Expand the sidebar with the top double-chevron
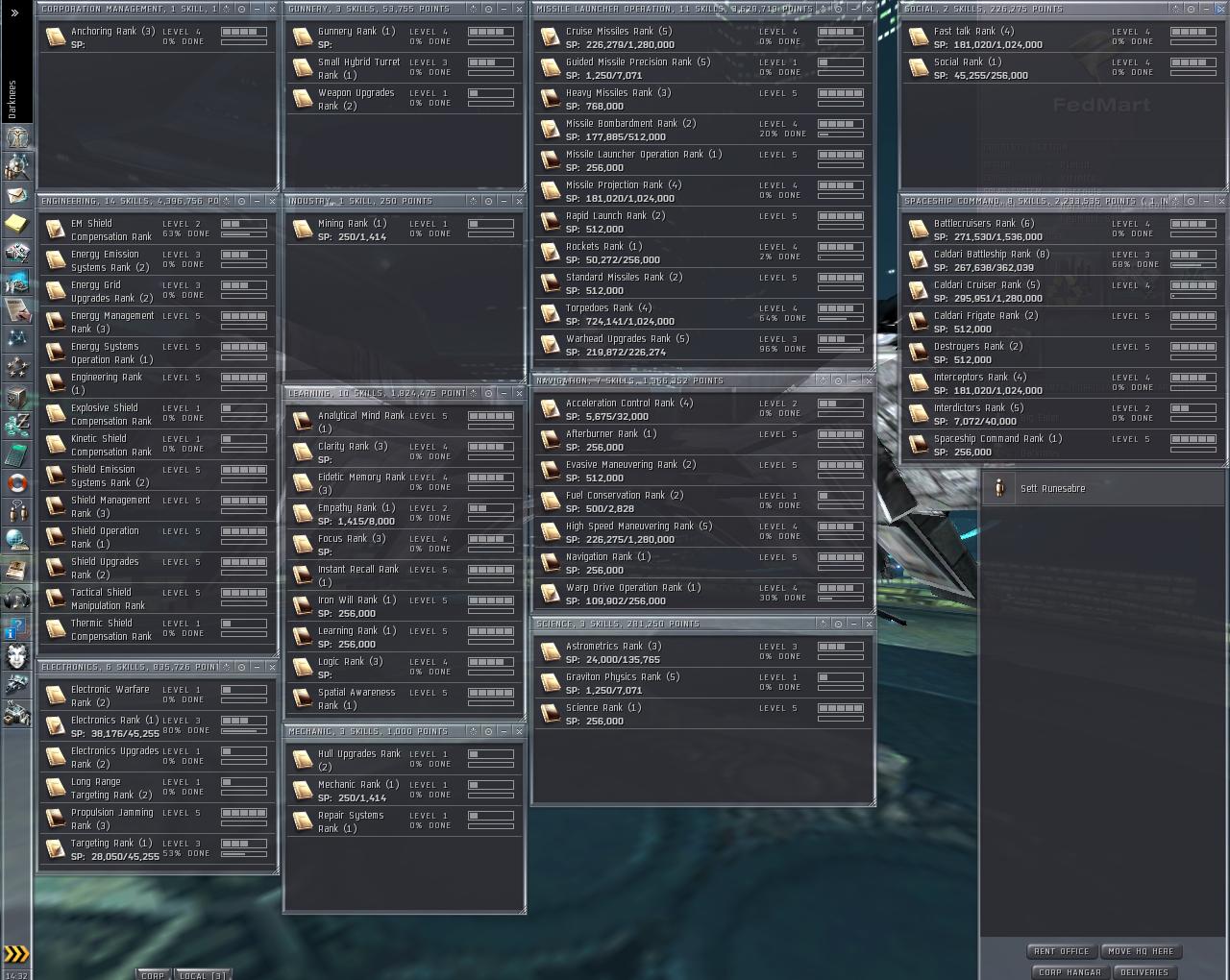This screenshot has width=1230, height=980. [x=14, y=12]
